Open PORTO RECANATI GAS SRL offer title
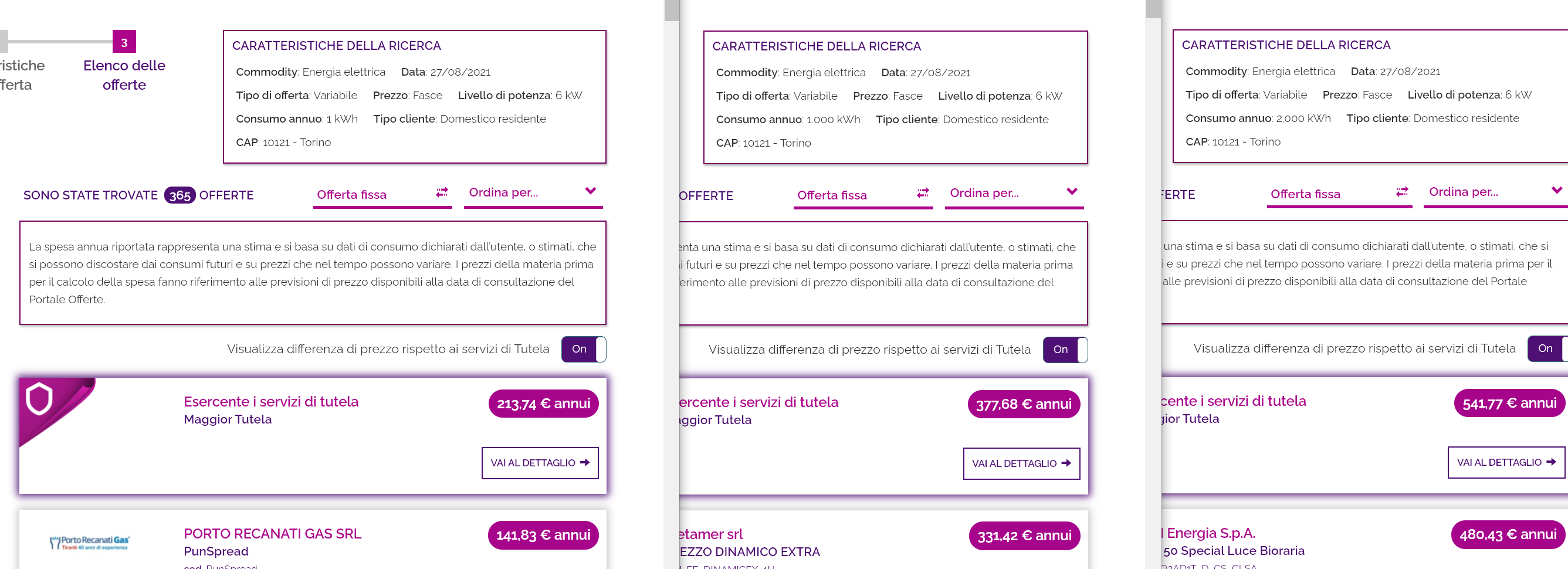 [x=272, y=534]
